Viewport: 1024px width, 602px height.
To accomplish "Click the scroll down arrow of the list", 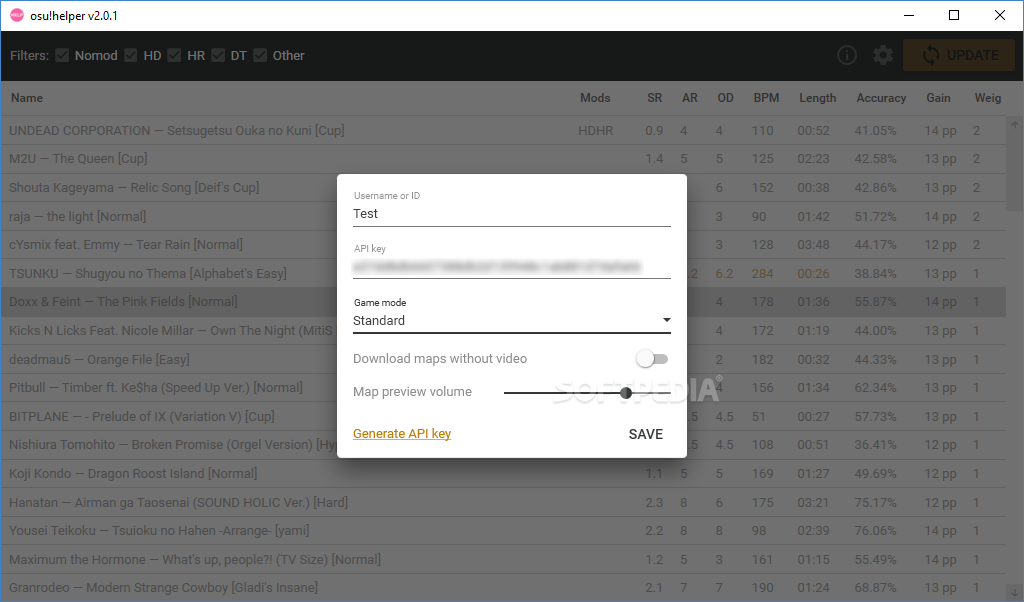I will (x=1014, y=594).
